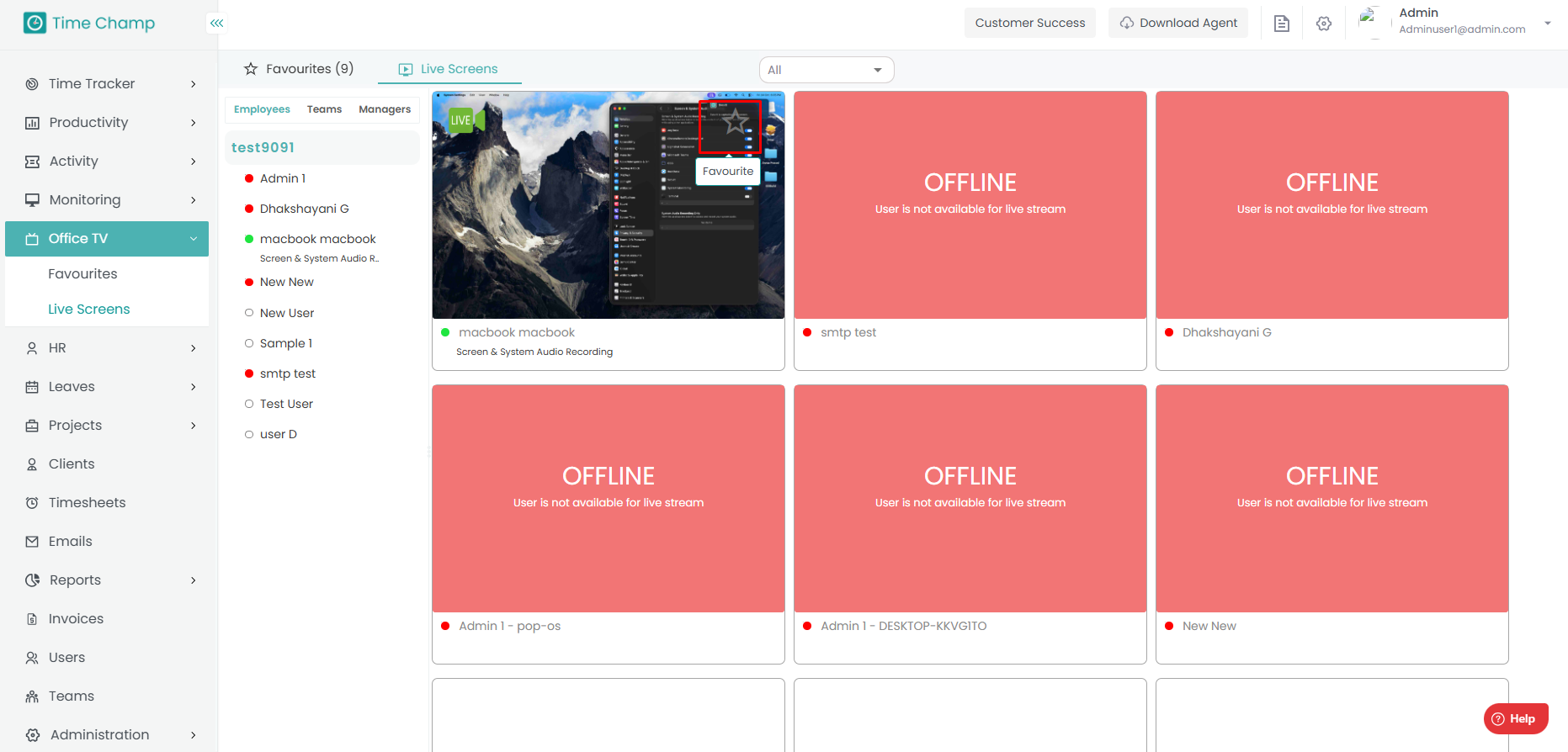Select employee Sample 1 in list
This screenshot has width=1568, height=752.
point(285,343)
